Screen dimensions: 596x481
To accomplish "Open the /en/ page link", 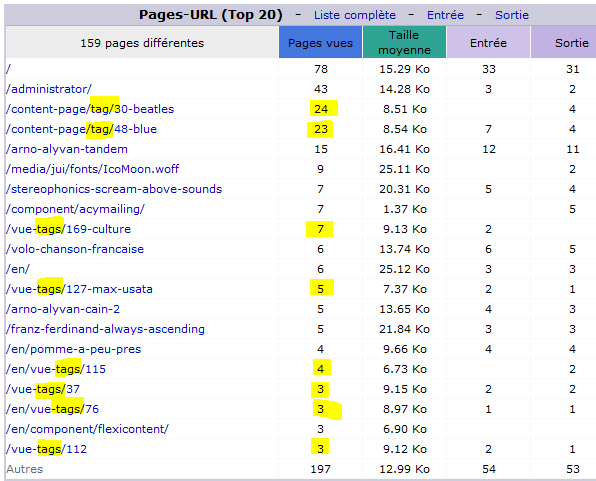I will pyautogui.click(x=17, y=269).
